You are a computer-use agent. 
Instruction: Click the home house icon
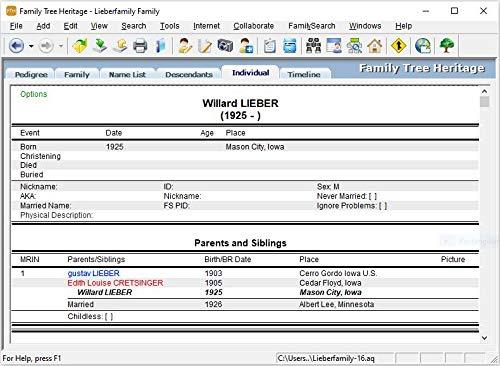click(375, 46)
